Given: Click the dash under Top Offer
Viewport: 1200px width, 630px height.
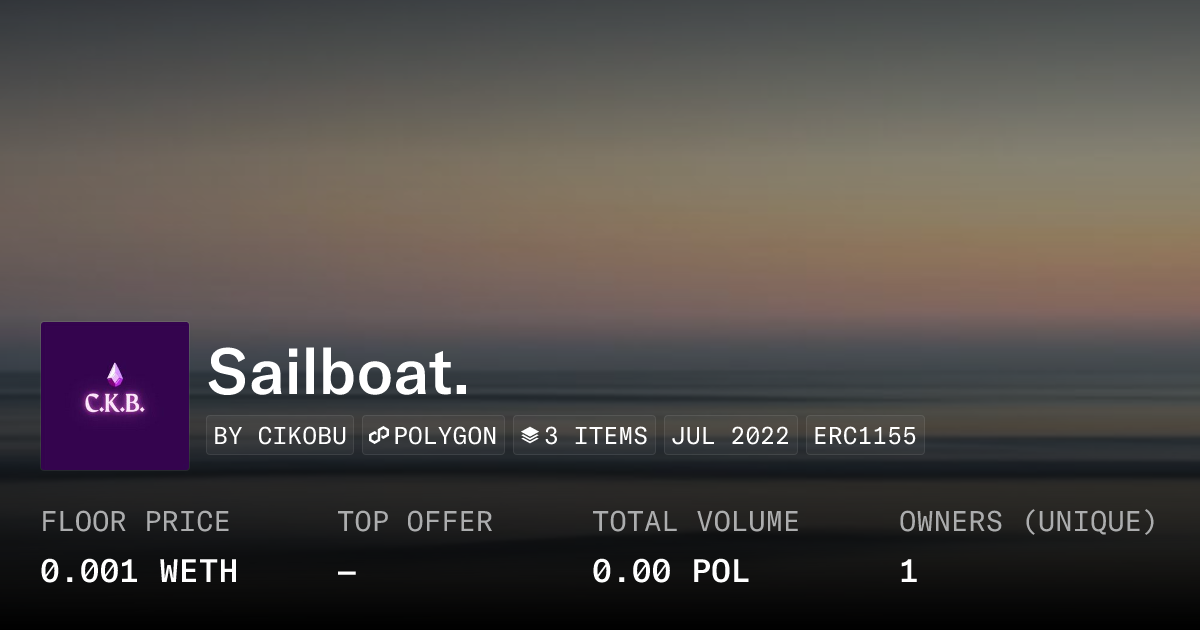Looking at the screenshot, I should click(347, 572).
